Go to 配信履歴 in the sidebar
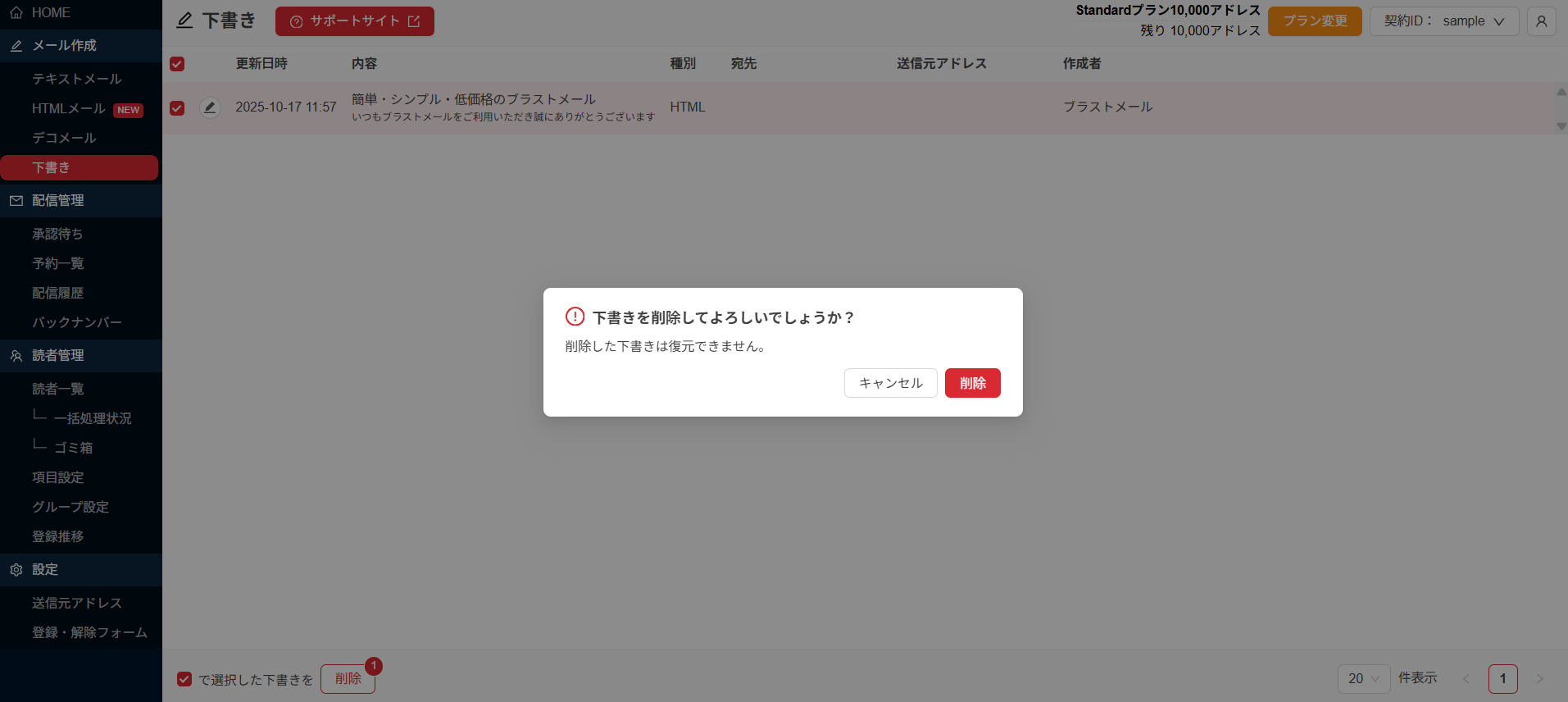Screen dimensions: 1568x702 point(57,293)
